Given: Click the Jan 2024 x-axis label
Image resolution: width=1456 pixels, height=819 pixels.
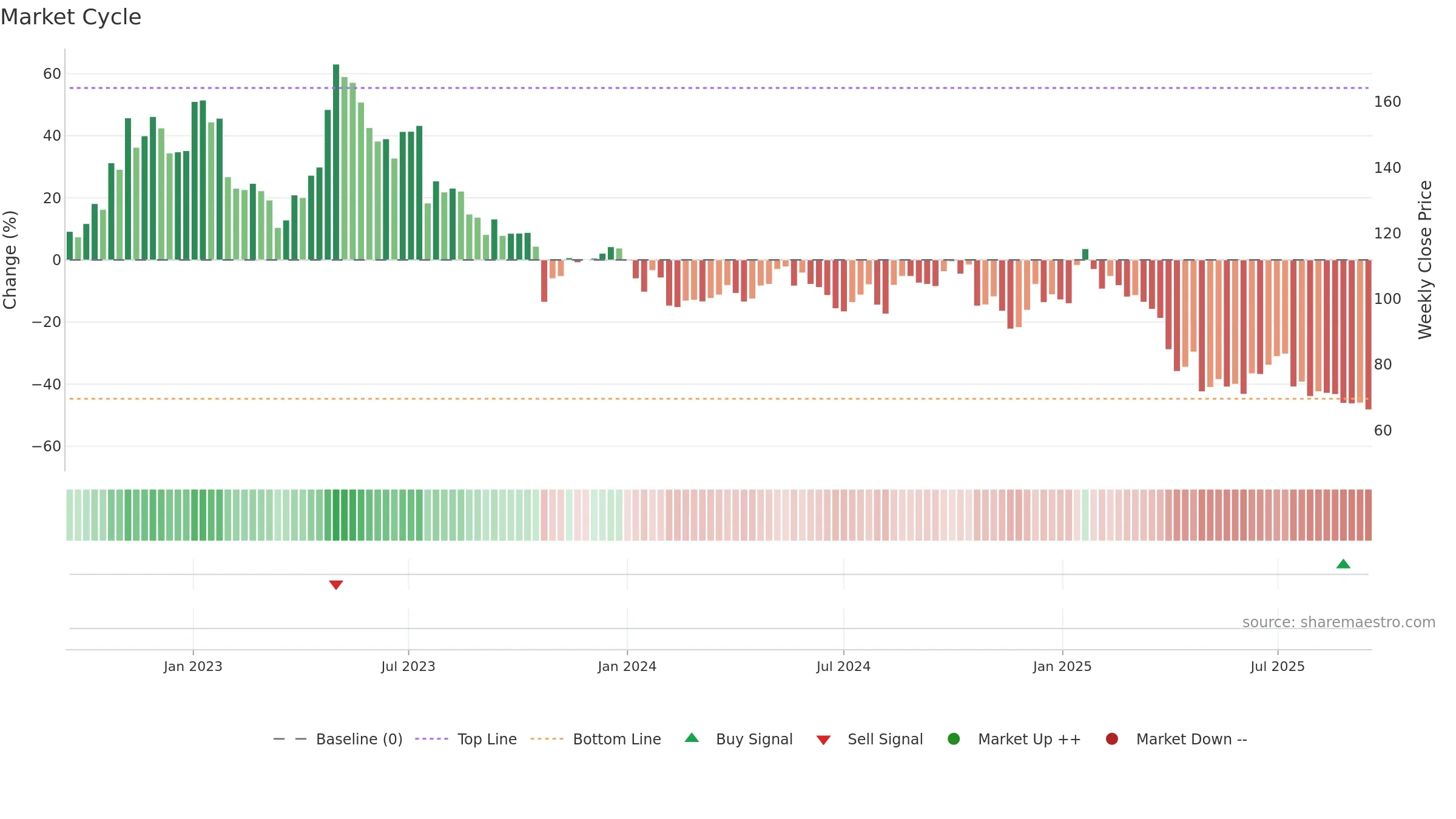Looking at the screenshot, I should click(627, 667).
